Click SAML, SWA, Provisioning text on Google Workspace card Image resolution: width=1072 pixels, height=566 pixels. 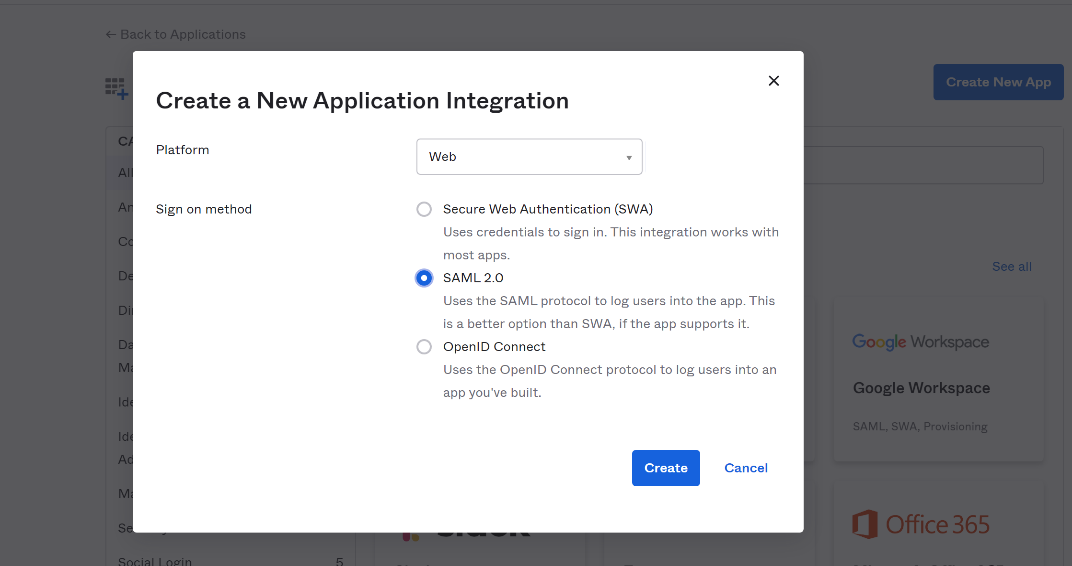click(x=920, y=426)
